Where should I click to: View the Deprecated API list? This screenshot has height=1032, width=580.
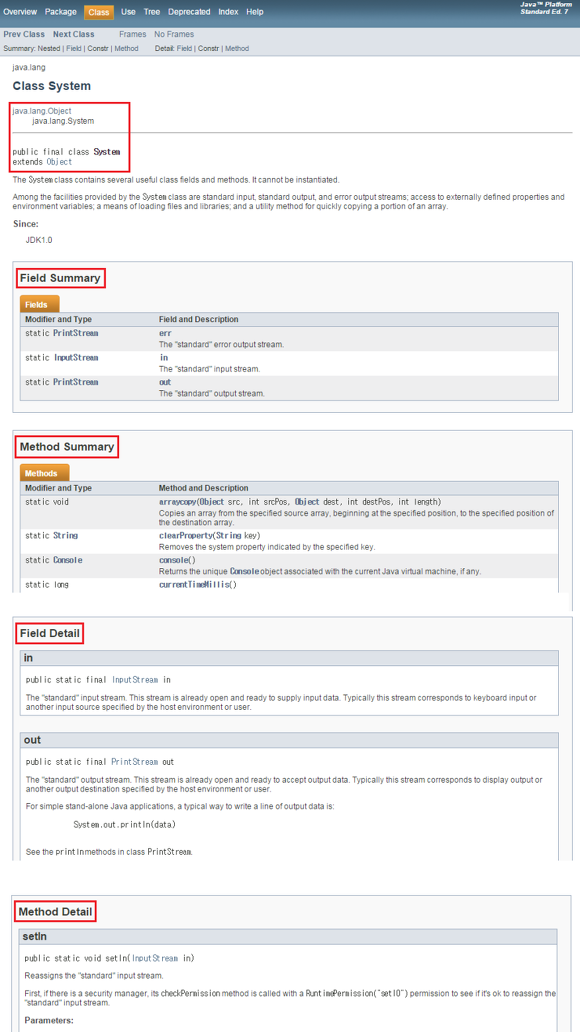pos(189,12)
